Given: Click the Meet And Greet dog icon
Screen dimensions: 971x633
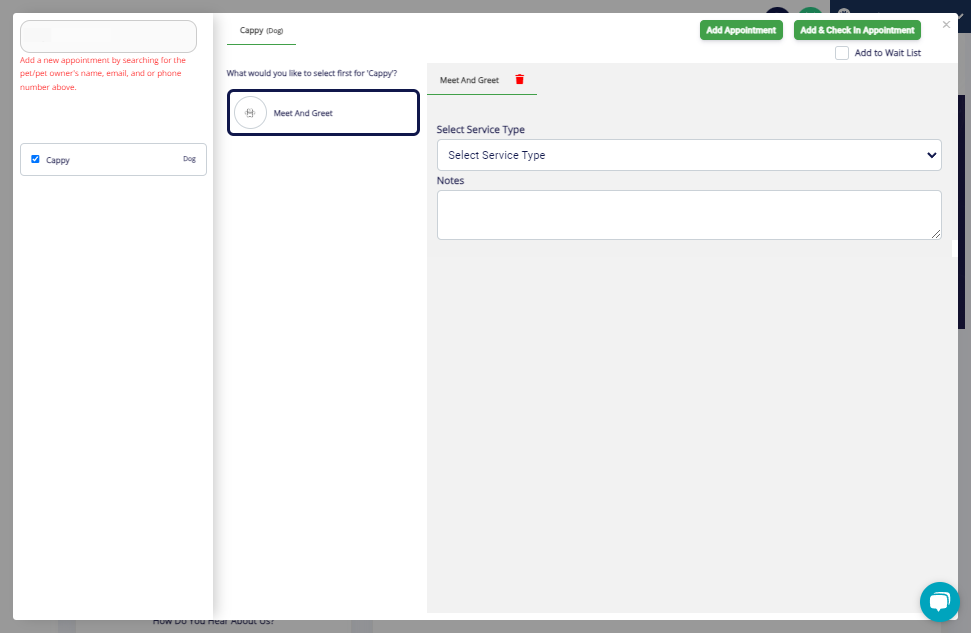Looking at the screenshot, I should point(250,113).
